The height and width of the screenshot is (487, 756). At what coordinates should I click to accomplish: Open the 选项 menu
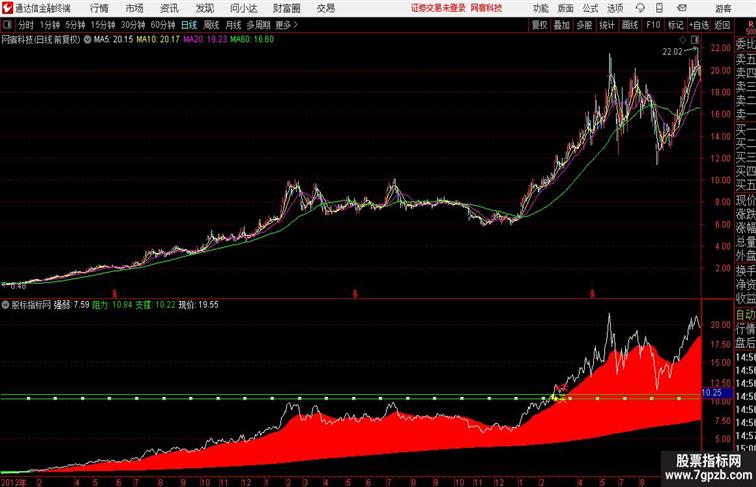615,8
